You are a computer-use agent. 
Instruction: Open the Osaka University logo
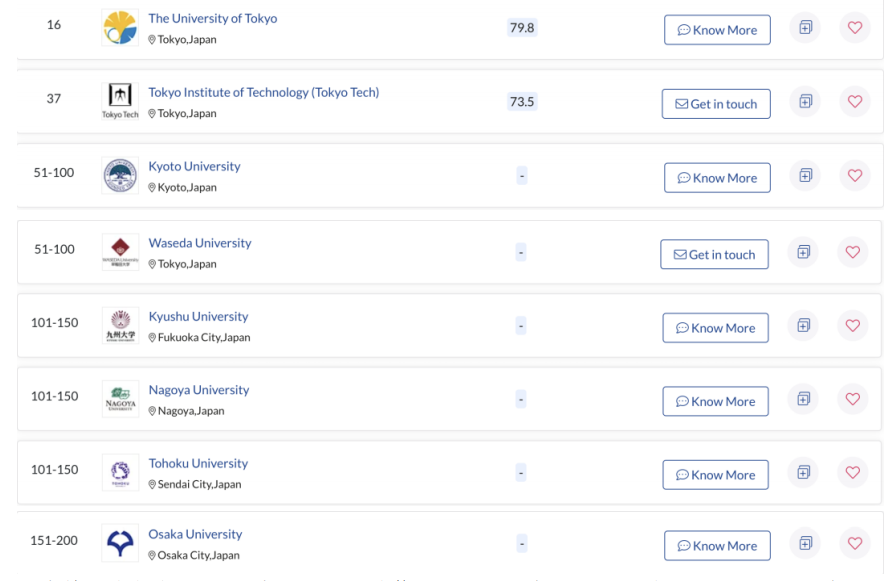pos(120,543)
